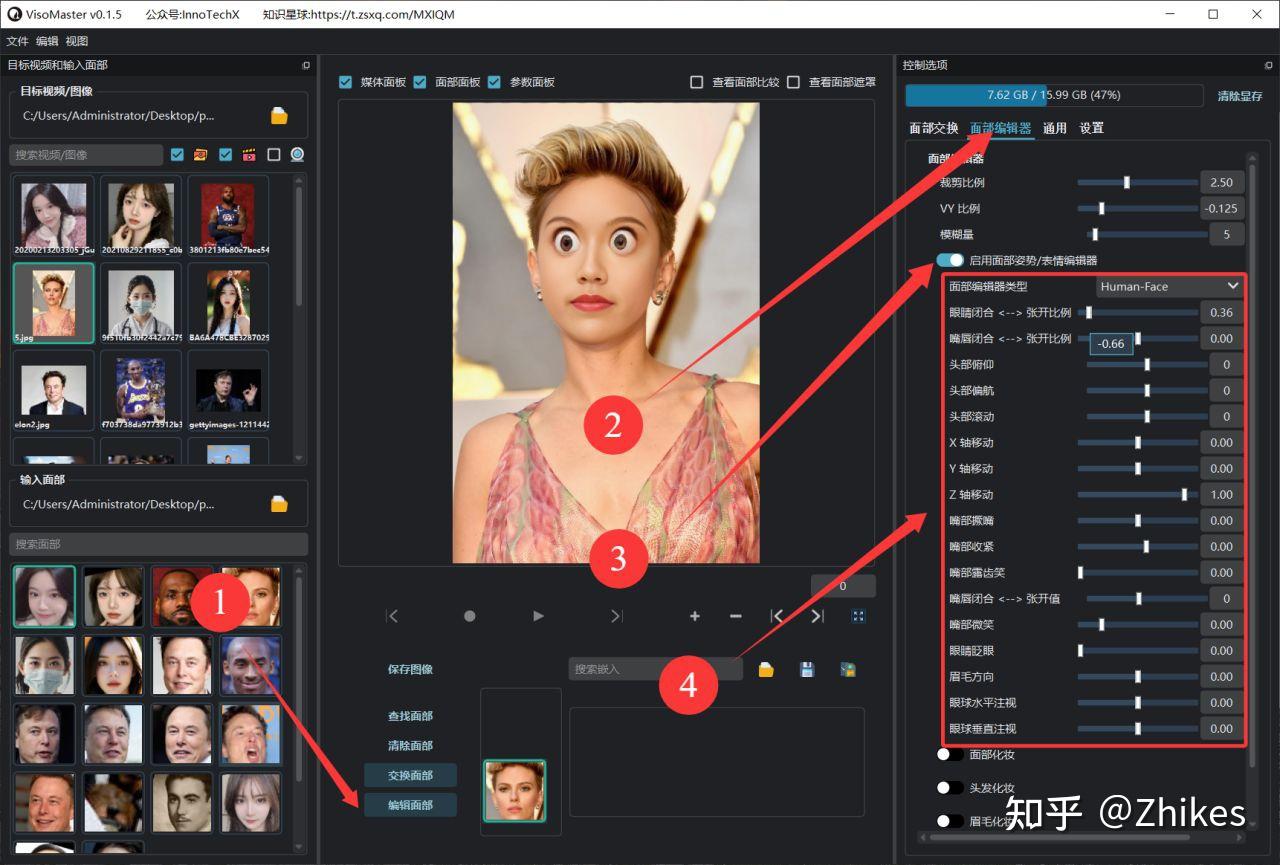Remove a marker with the minus icon
The width and height of the screenshot is (1280, 865).
click(x=736, y=616)
